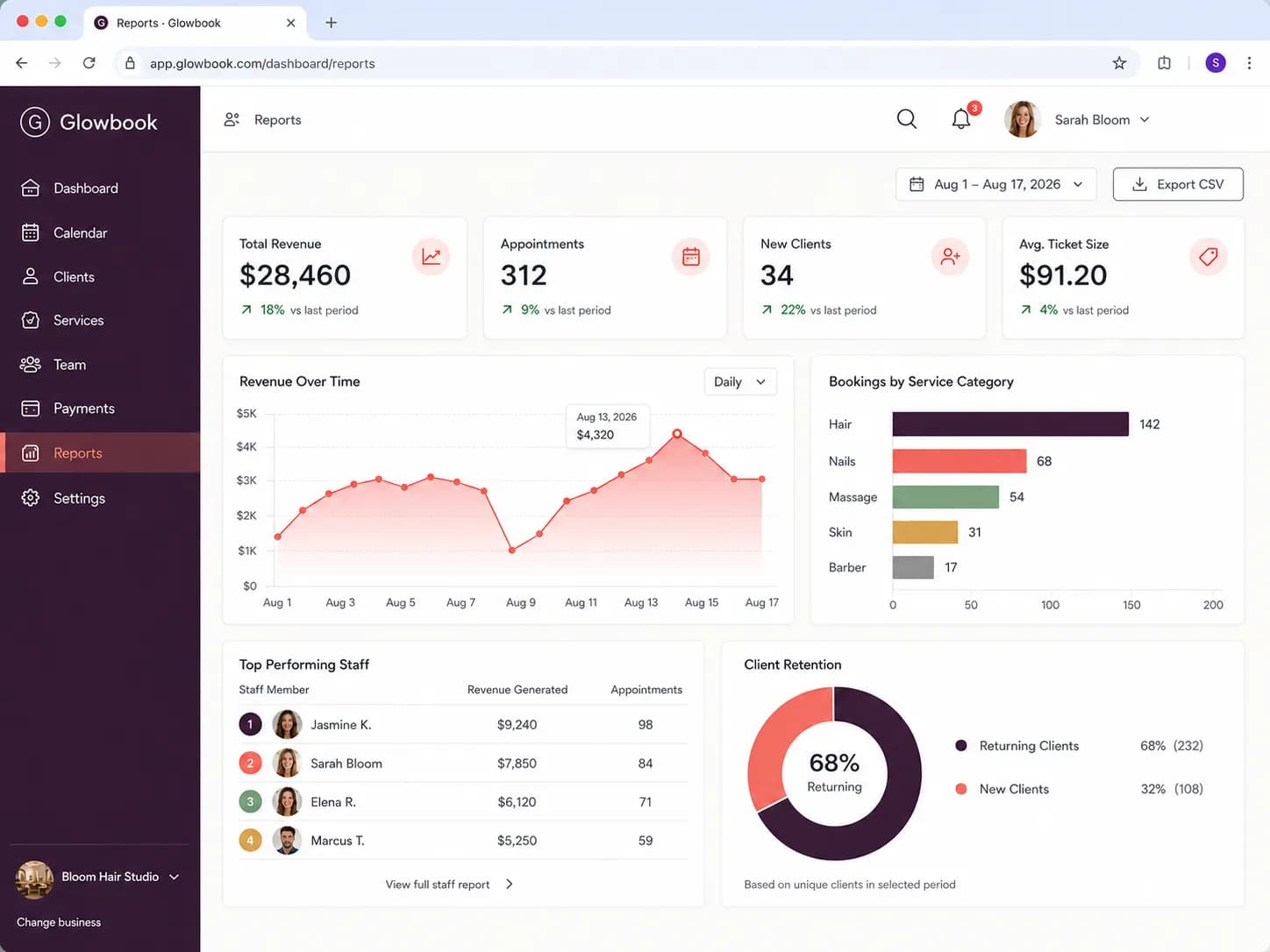
Task: Click the Avg. Ticket Size tag icon
Action: click(x=1209, y=257)
